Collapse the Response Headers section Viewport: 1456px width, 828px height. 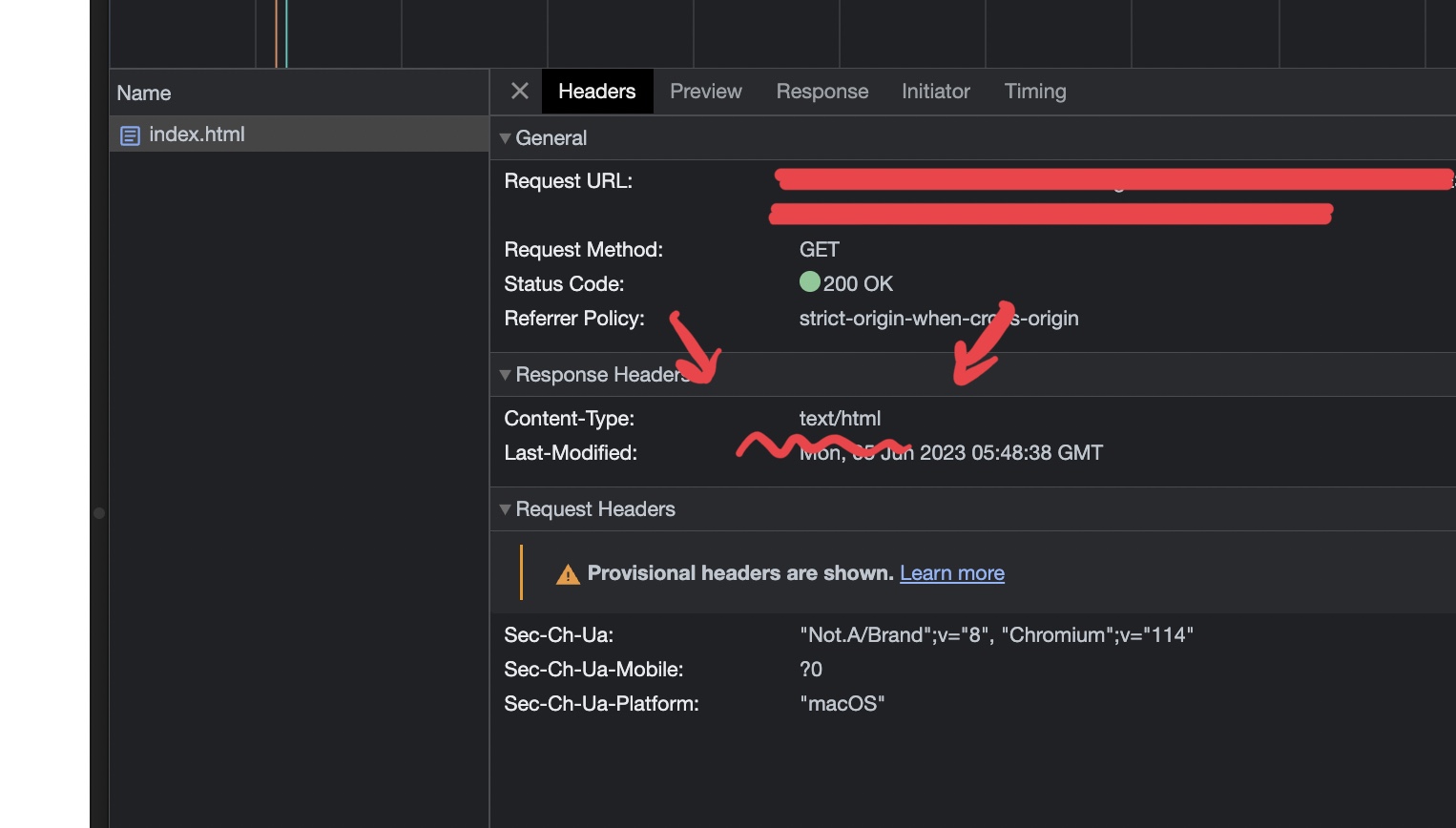506,375
